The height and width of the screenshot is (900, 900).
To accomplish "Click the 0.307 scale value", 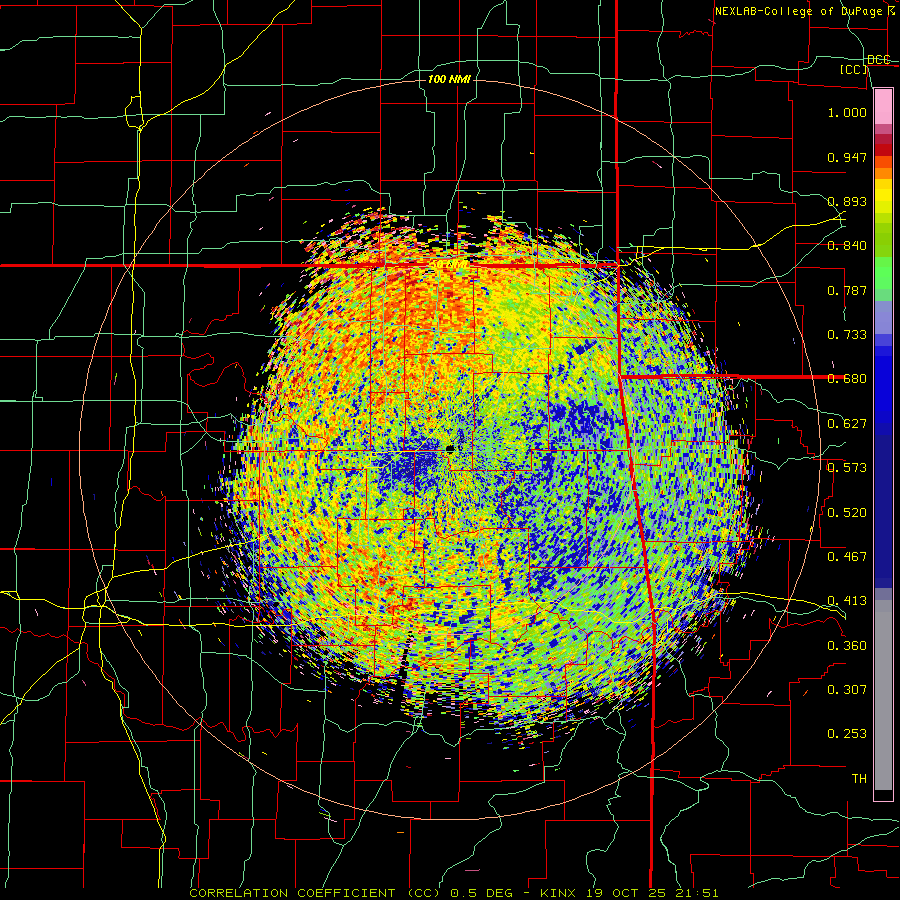I will pyautogui.click(x=847, y=689).
